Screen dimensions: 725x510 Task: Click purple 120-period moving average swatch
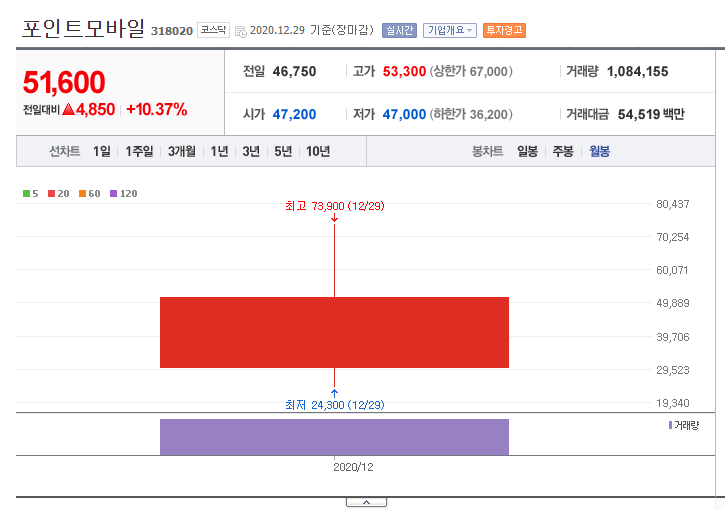(113, 193)
